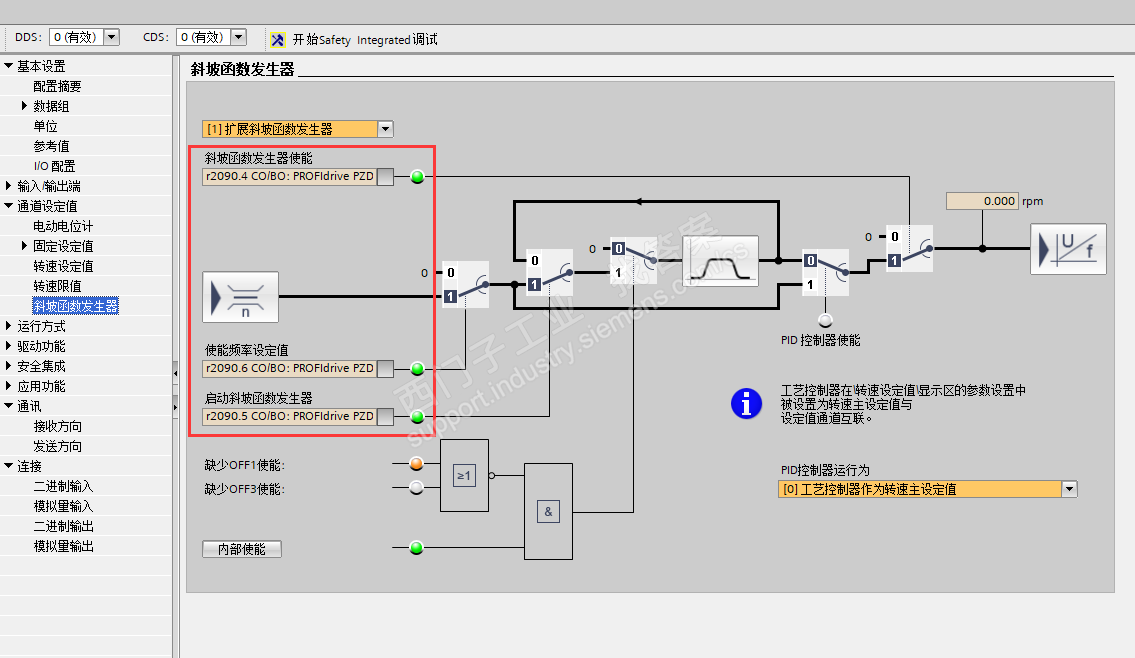Click the OR gate ≥1 block
The height and width of the screenshot is (658, 1135).
pos(464,476)
